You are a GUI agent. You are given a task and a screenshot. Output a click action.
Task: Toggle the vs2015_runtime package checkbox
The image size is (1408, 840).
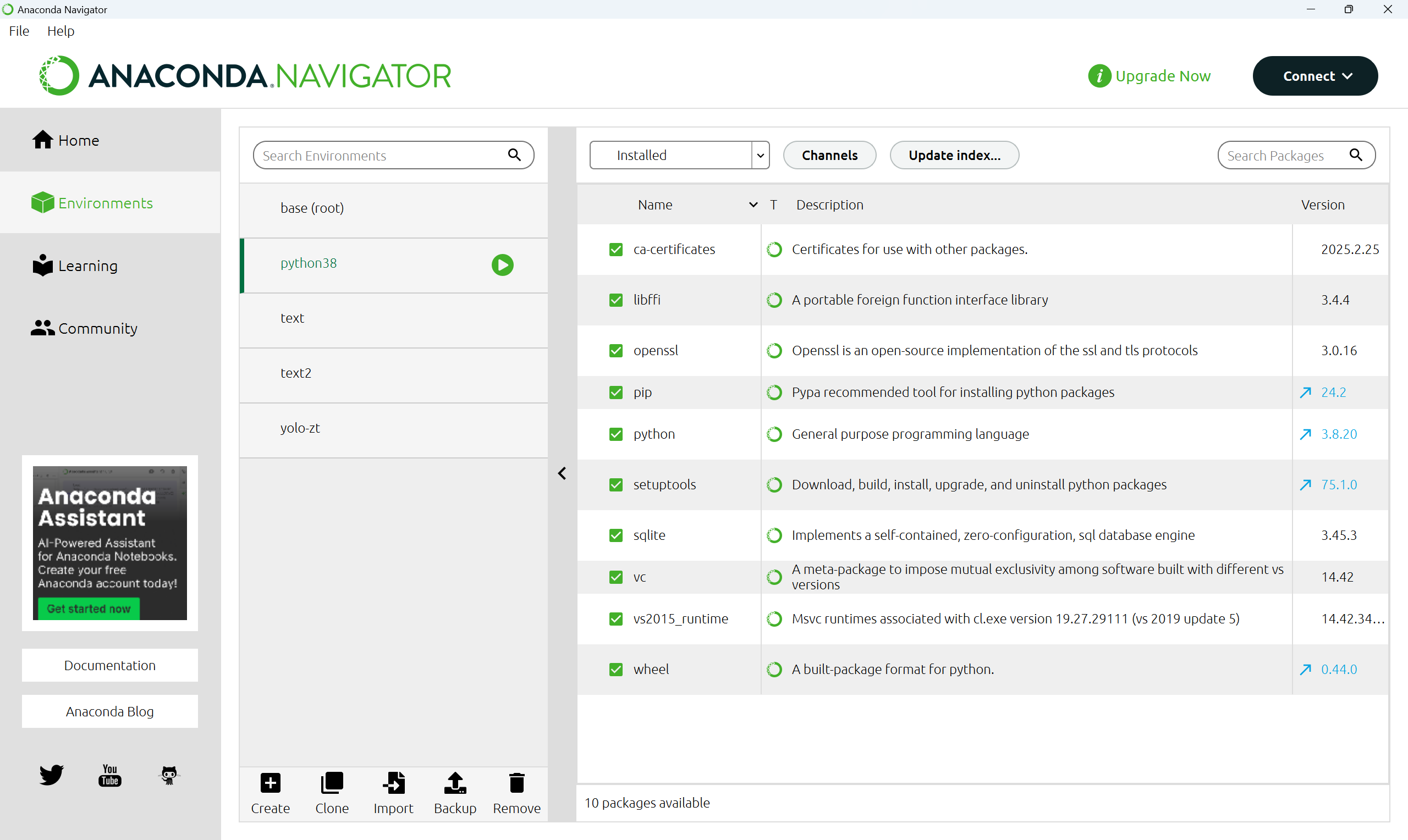pos(615,618)
